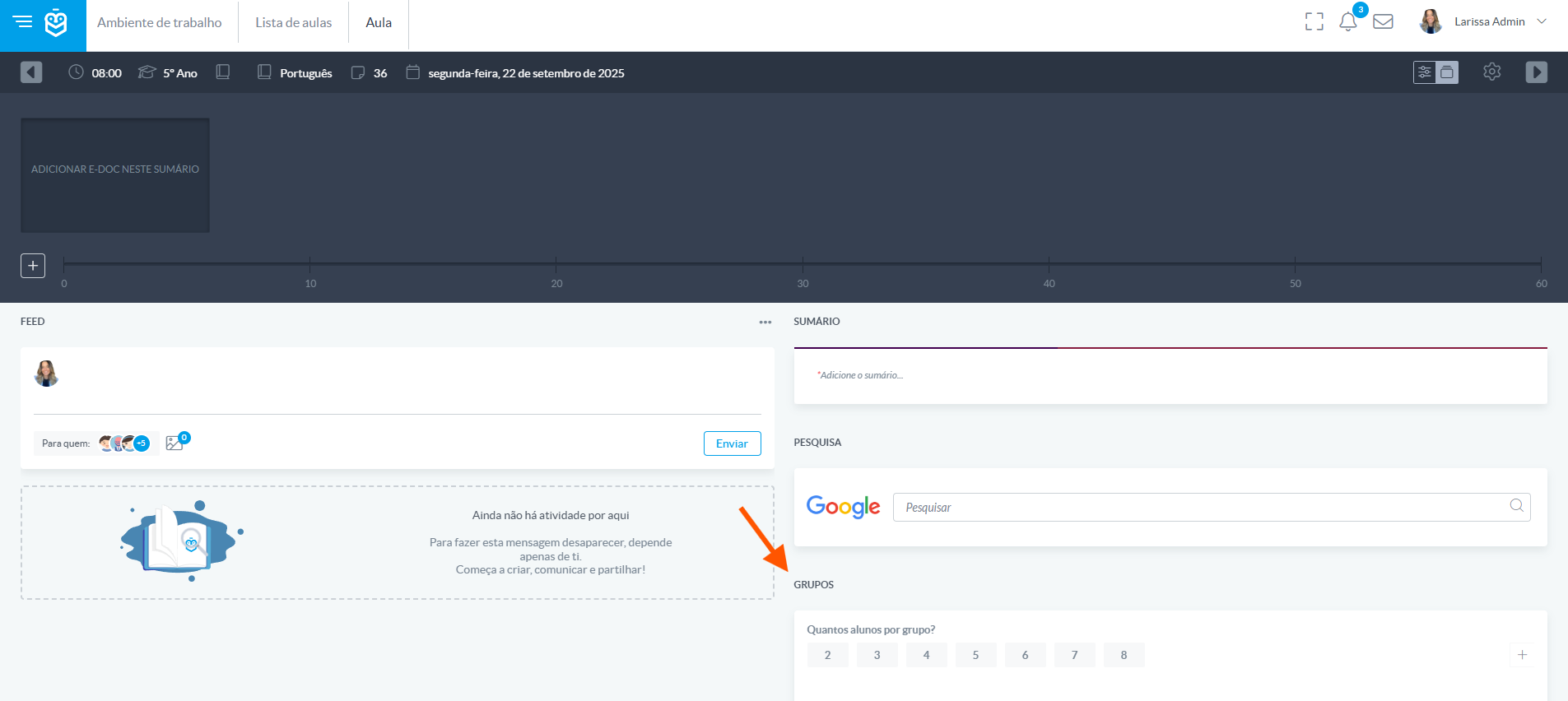Click the search magnifier icon
The width and height of the screenshot is (1568, 701).
[1517, 505]
